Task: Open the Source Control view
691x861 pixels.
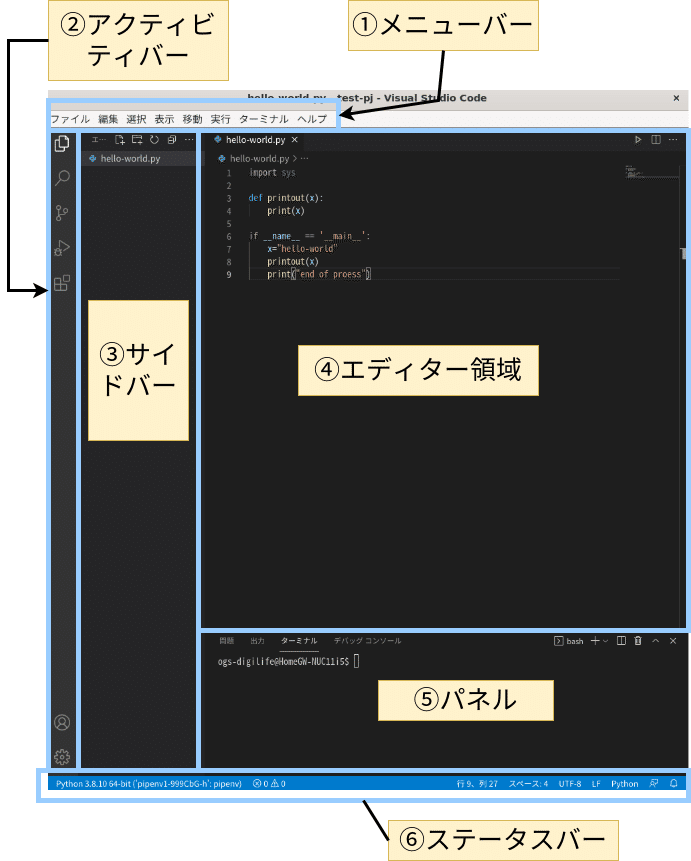Action: click(62, 213)
